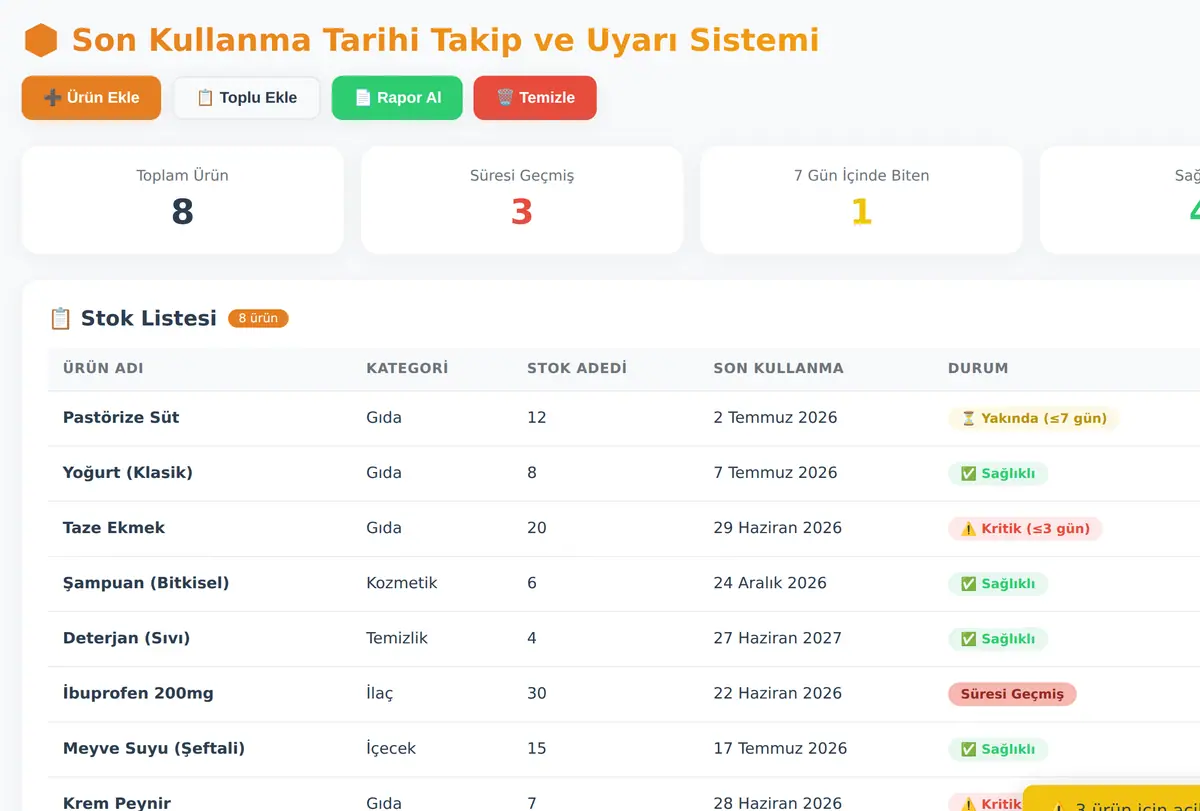Click the Ürün Ekle button
This screenshot has height=811, width=1200.
(91, 98)
